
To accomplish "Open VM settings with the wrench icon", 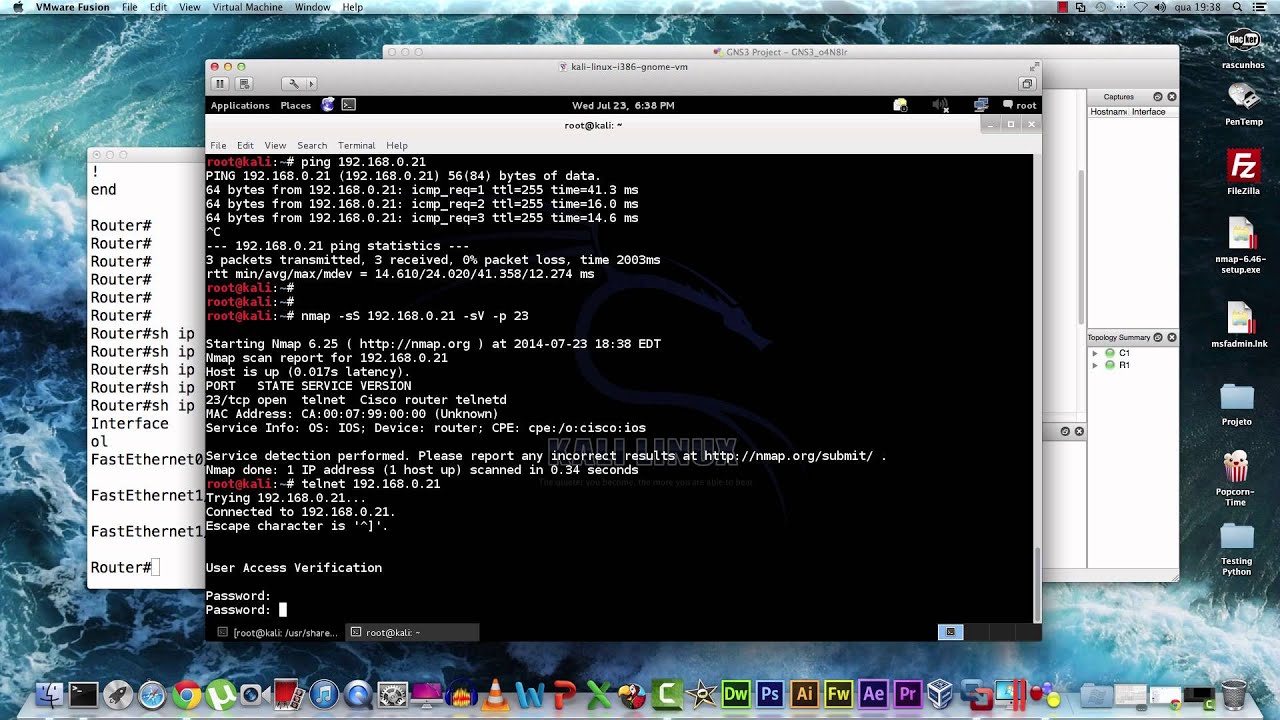I will pos(293,84).
